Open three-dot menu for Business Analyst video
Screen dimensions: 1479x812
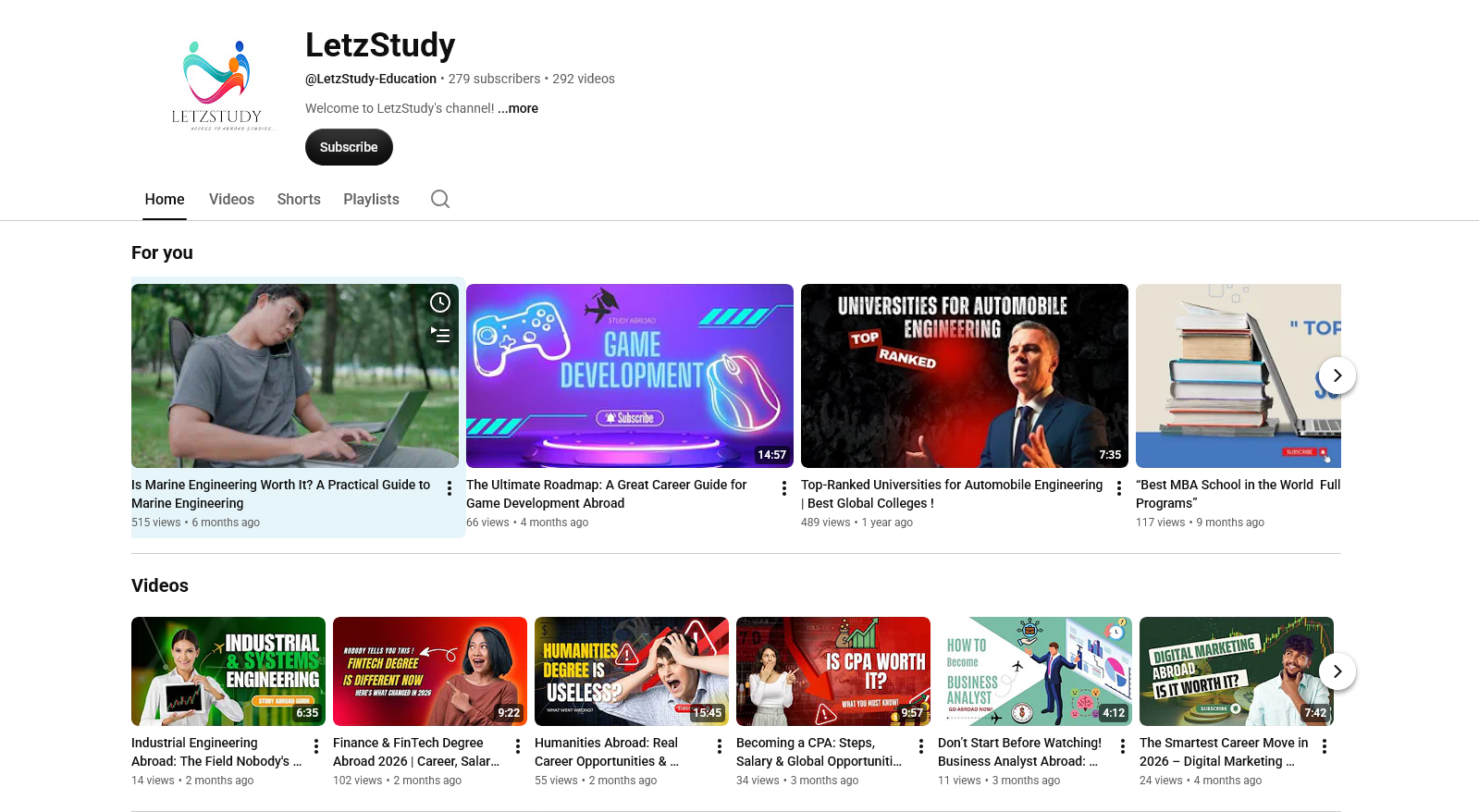(1123, 746)
